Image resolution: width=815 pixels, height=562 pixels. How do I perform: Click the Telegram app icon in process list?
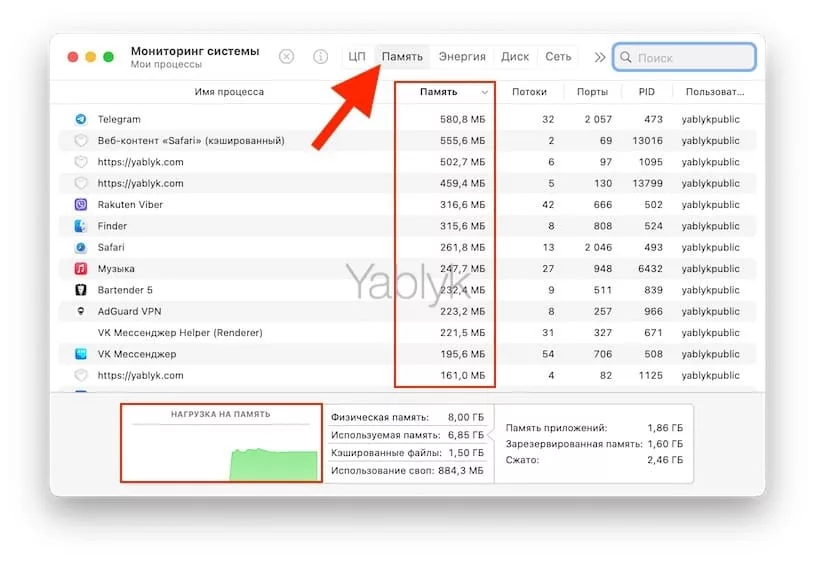tap(81, 120)
